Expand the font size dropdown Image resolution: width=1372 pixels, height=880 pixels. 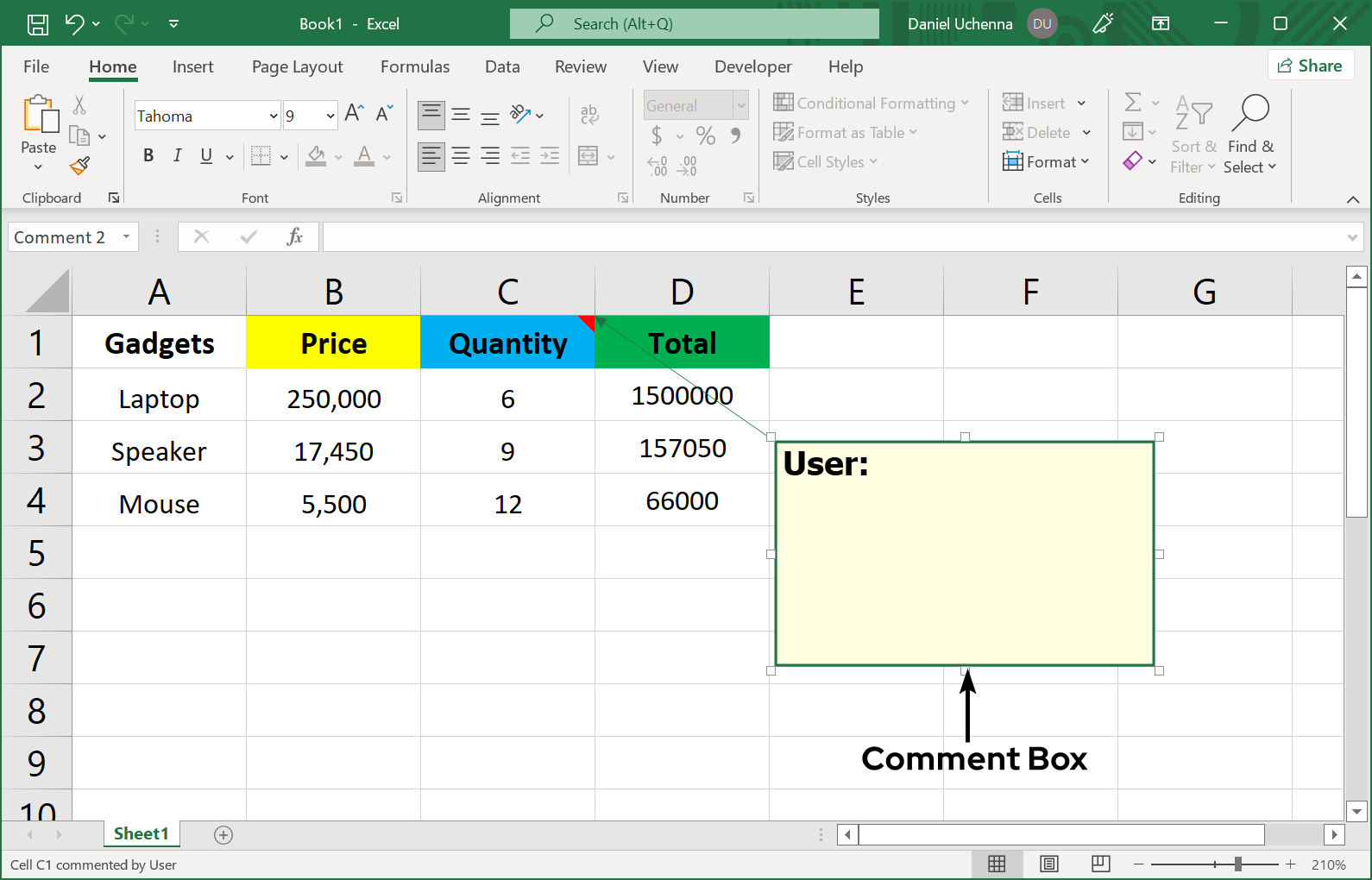point(330,116)
